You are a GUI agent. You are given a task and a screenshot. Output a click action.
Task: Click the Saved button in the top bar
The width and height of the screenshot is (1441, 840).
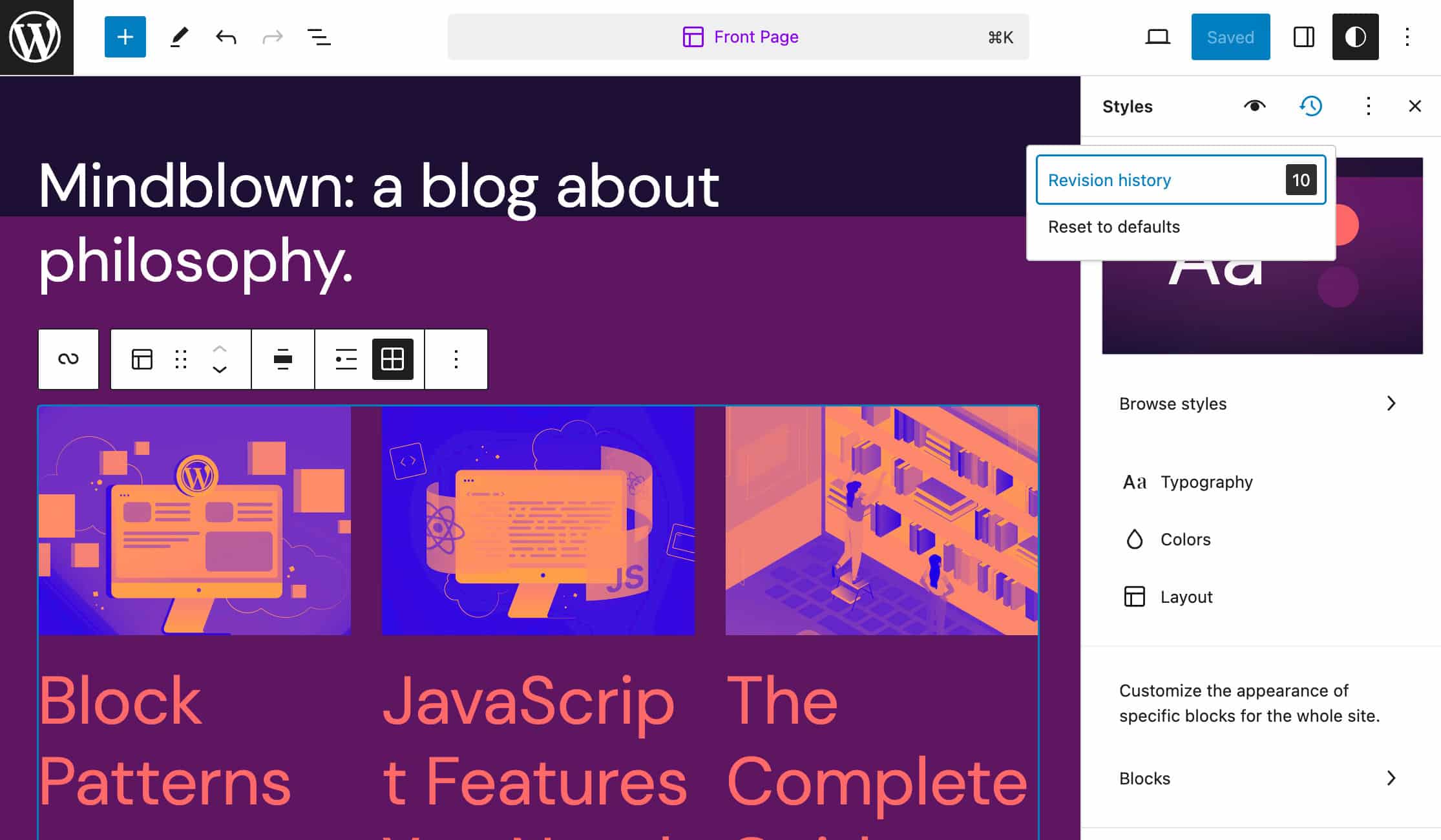pyautogui.click(x=1230, y=37)
